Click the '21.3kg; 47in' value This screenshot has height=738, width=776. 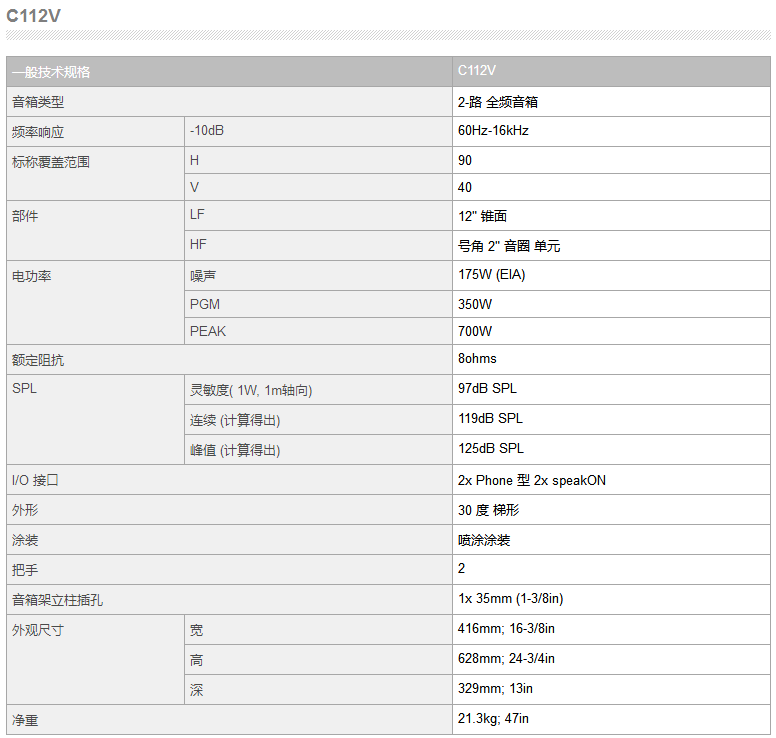493,719
